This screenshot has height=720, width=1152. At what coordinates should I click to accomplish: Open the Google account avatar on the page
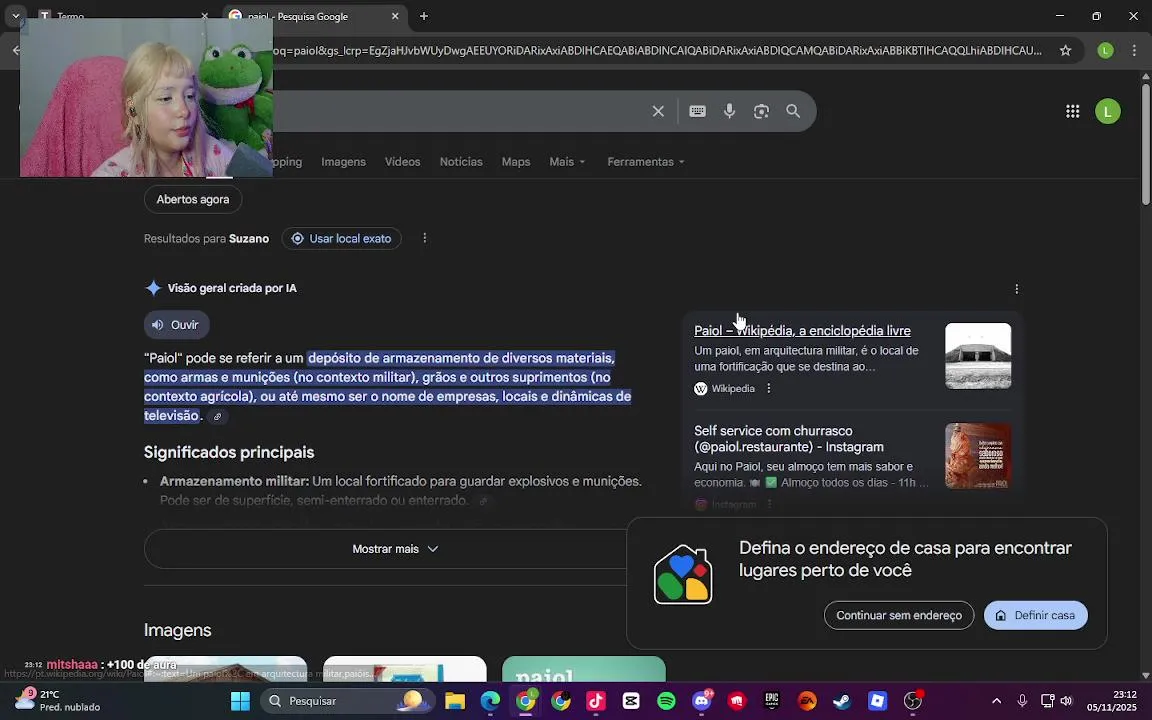click(x=1107, y=111)
